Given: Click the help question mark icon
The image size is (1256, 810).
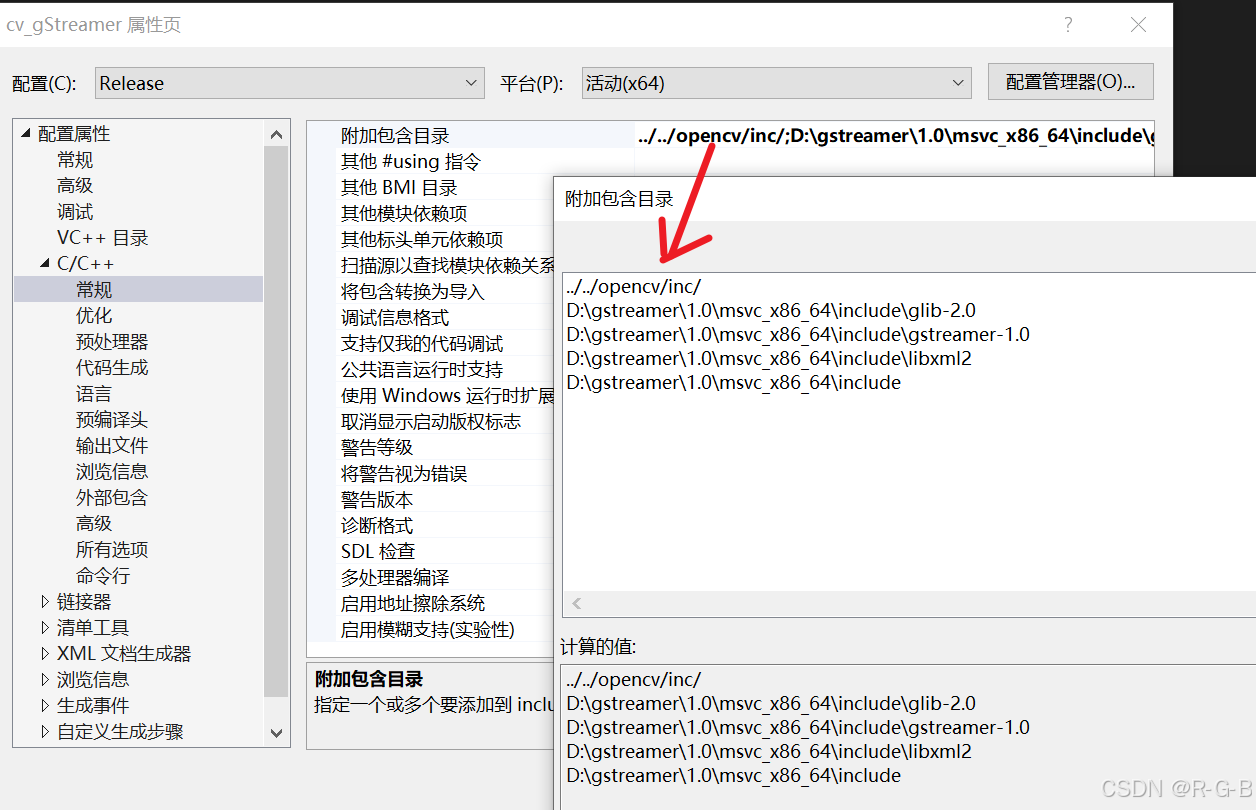Looking at the screenshot, I should click(1068, 25).
